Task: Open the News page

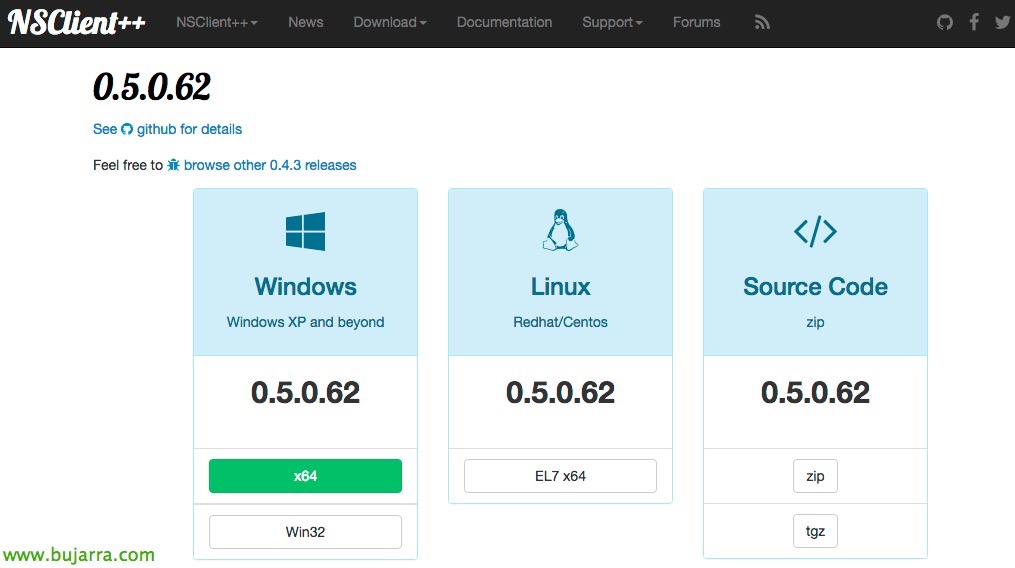Action: pos(306,22)
